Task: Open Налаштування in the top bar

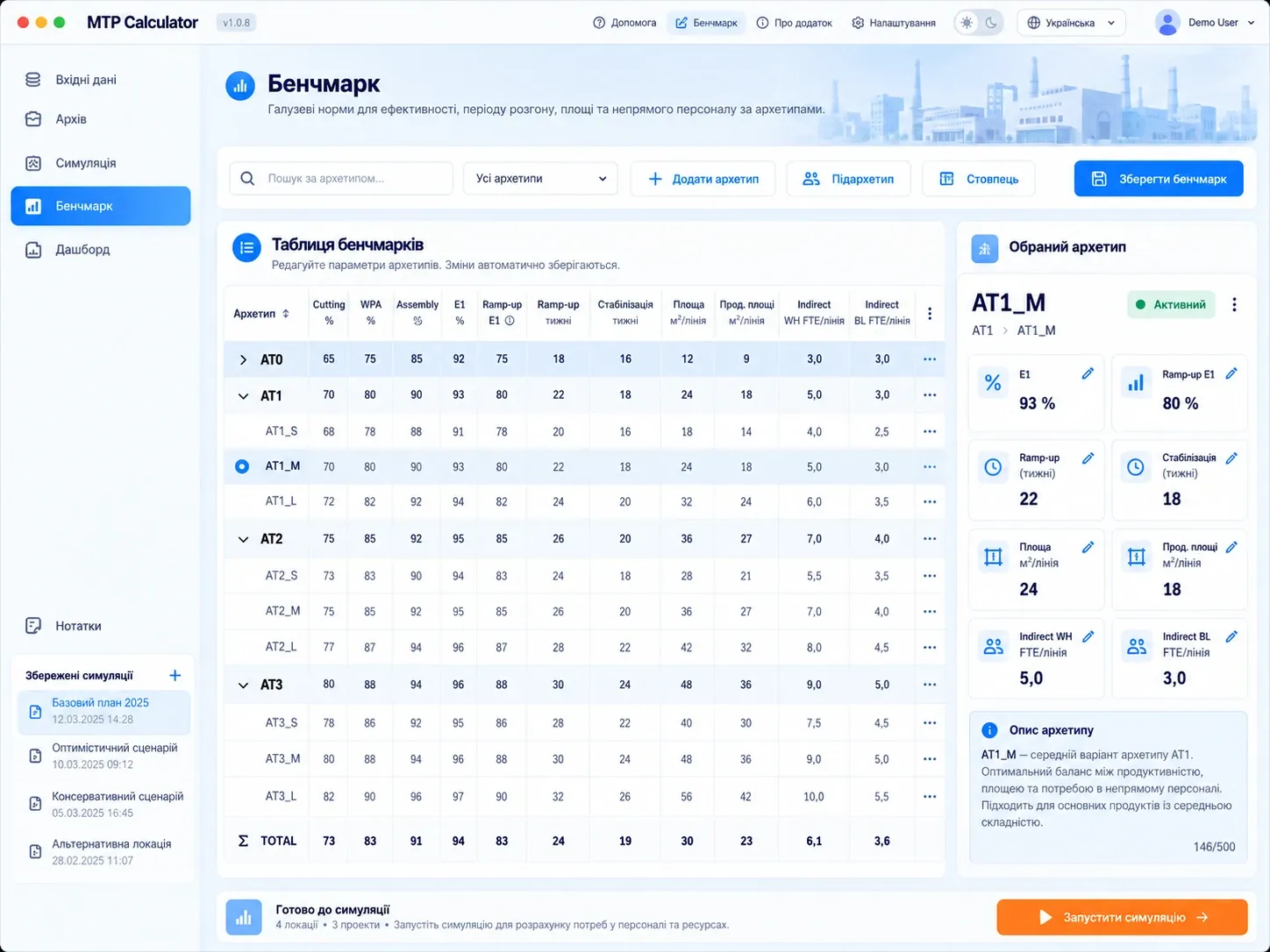Action: click(x=894, y=23)
